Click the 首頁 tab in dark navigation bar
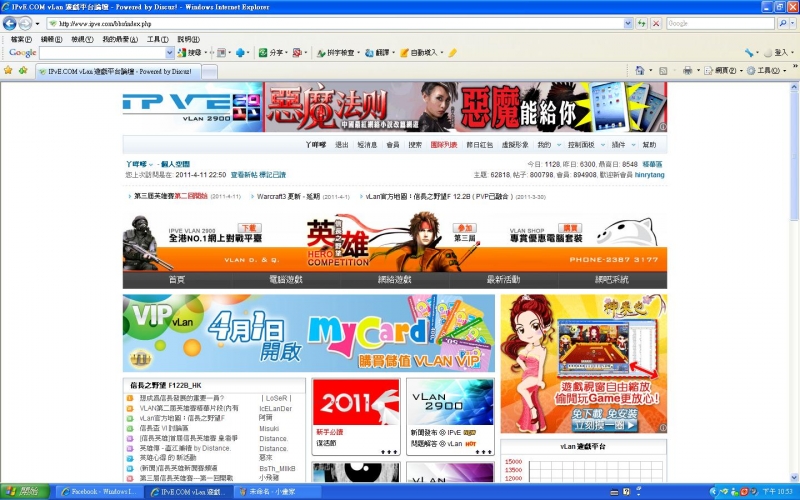This screenshot has width=800, height=500. pyautogui.click(x=177, y=280)
